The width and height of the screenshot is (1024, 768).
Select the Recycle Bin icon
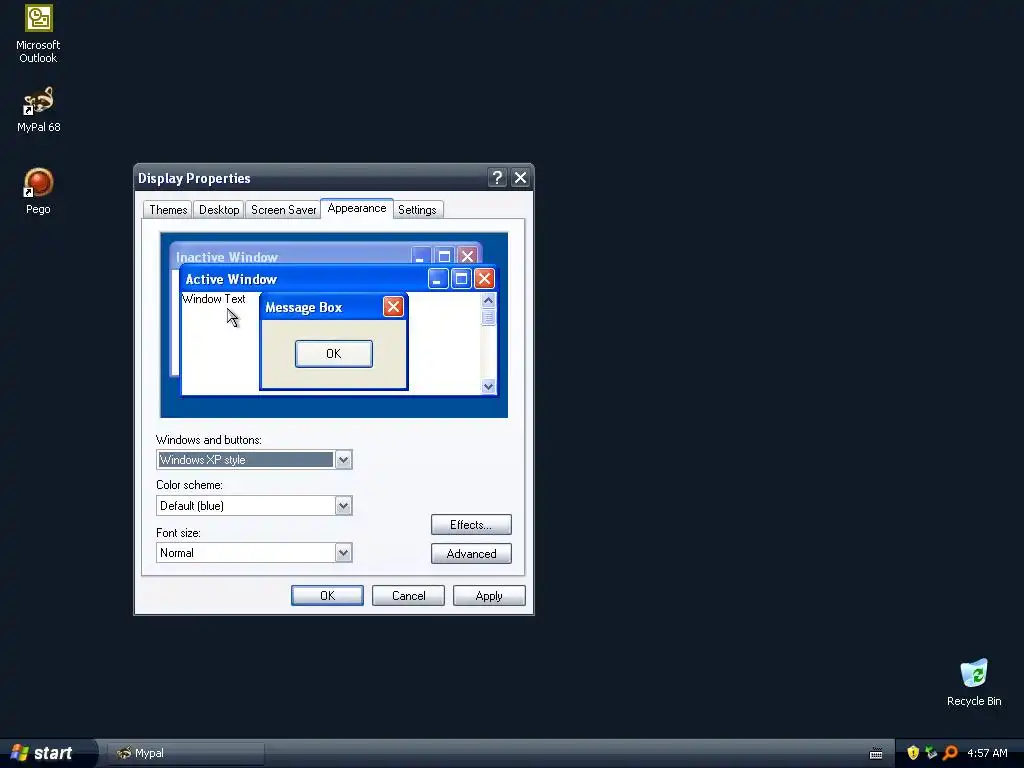point(974,682)
